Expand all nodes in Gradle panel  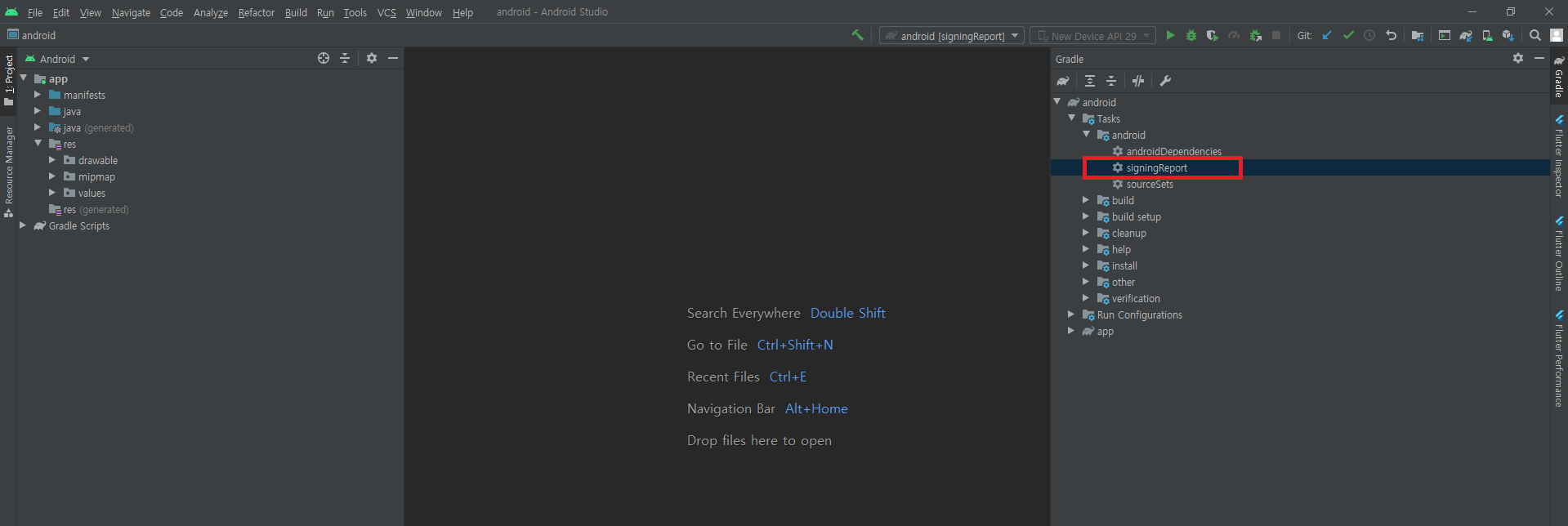tap(1090, 81)
